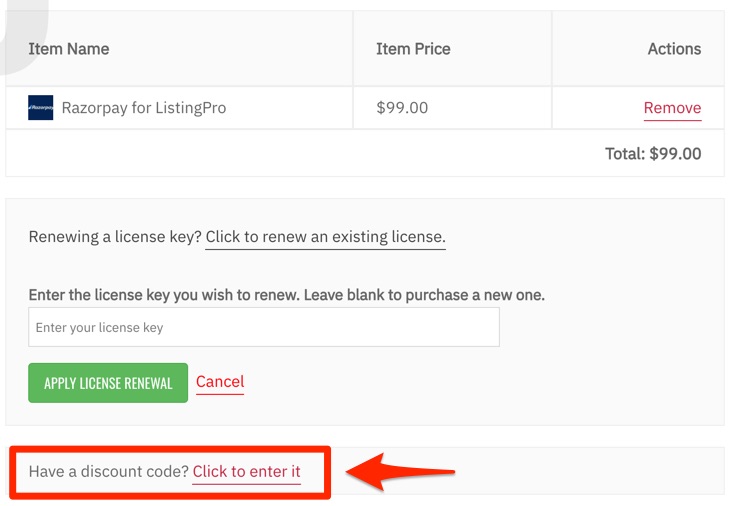Click the Apply License Renewal button
The width and height of the screenshot is (735, 506).
tap(108, 383)
